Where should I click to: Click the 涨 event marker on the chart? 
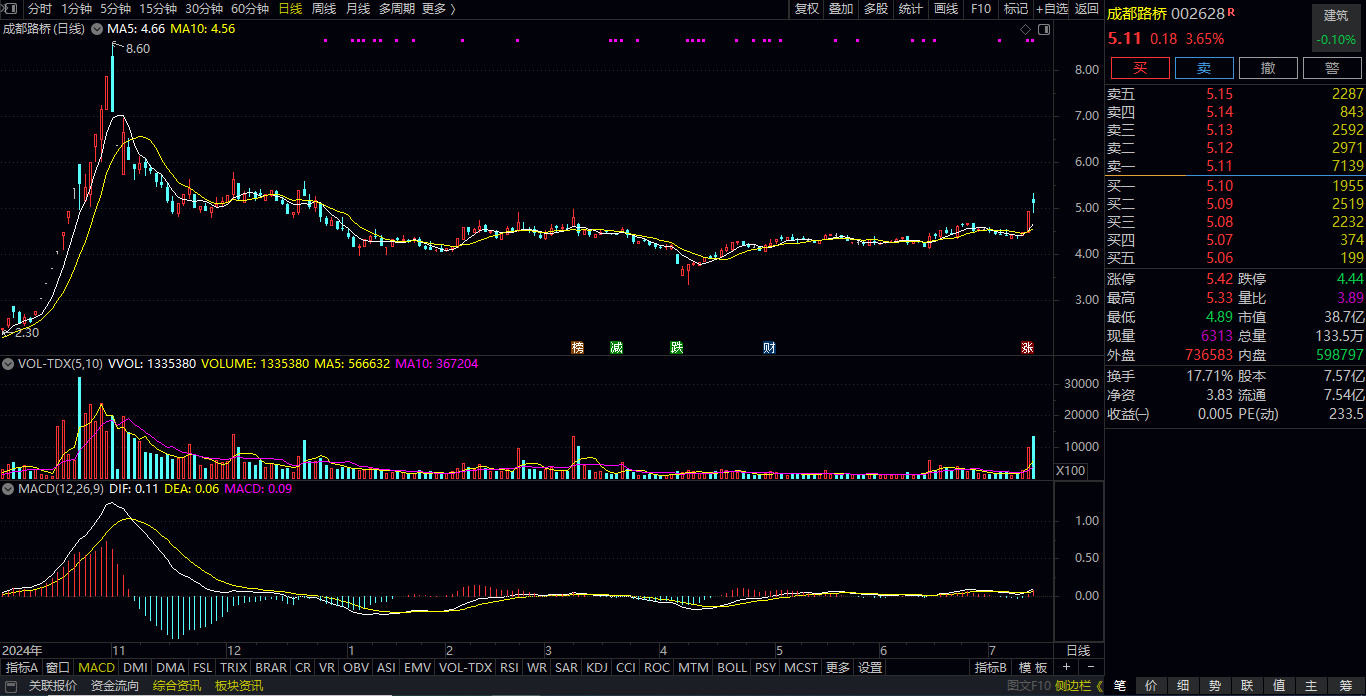[1027, 348]
